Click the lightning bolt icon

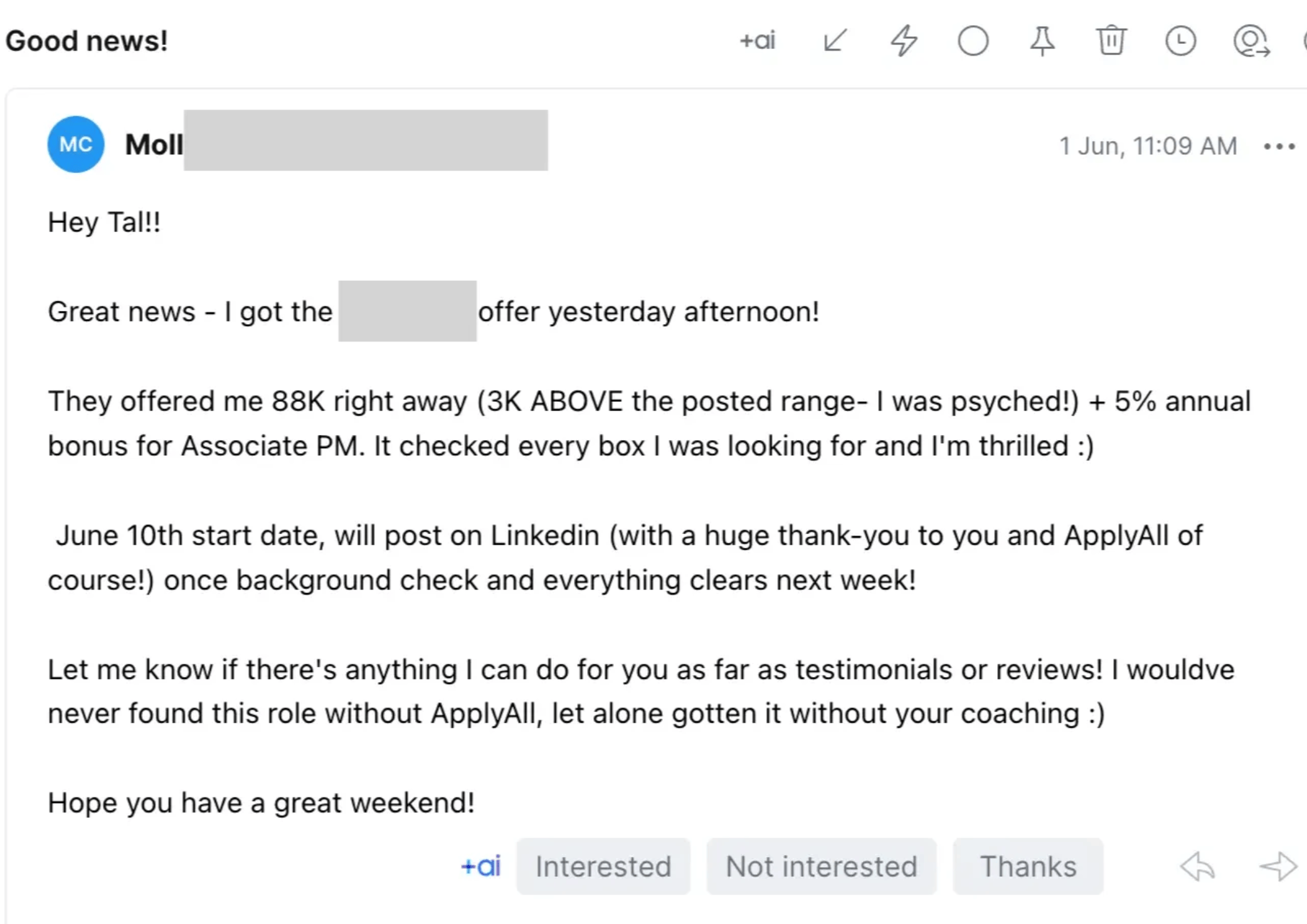click(904, 41)
